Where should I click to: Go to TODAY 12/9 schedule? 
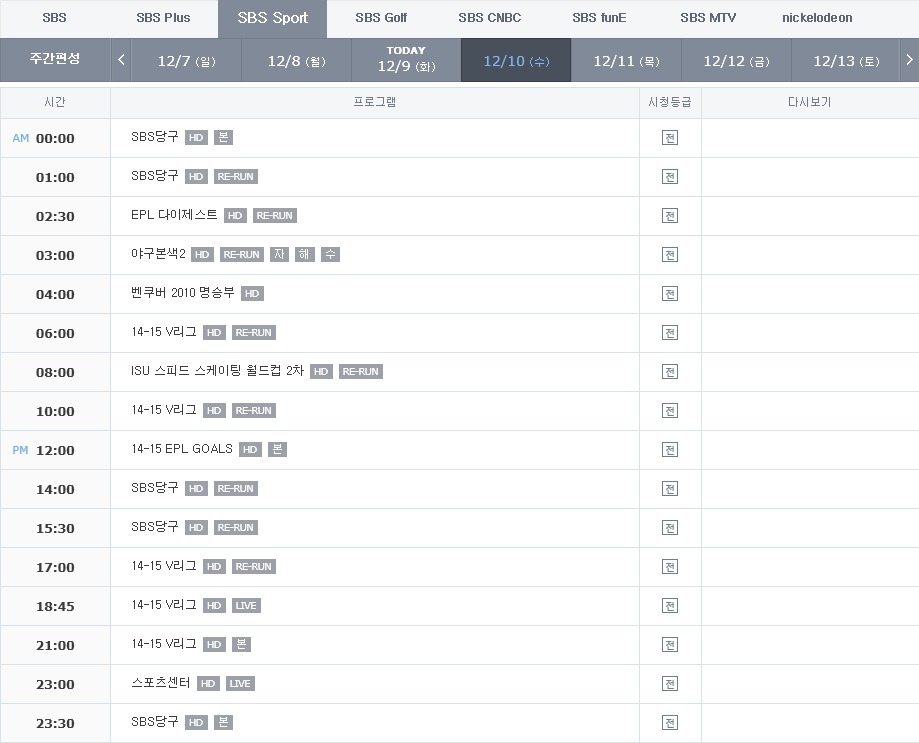tap(406, 60)
